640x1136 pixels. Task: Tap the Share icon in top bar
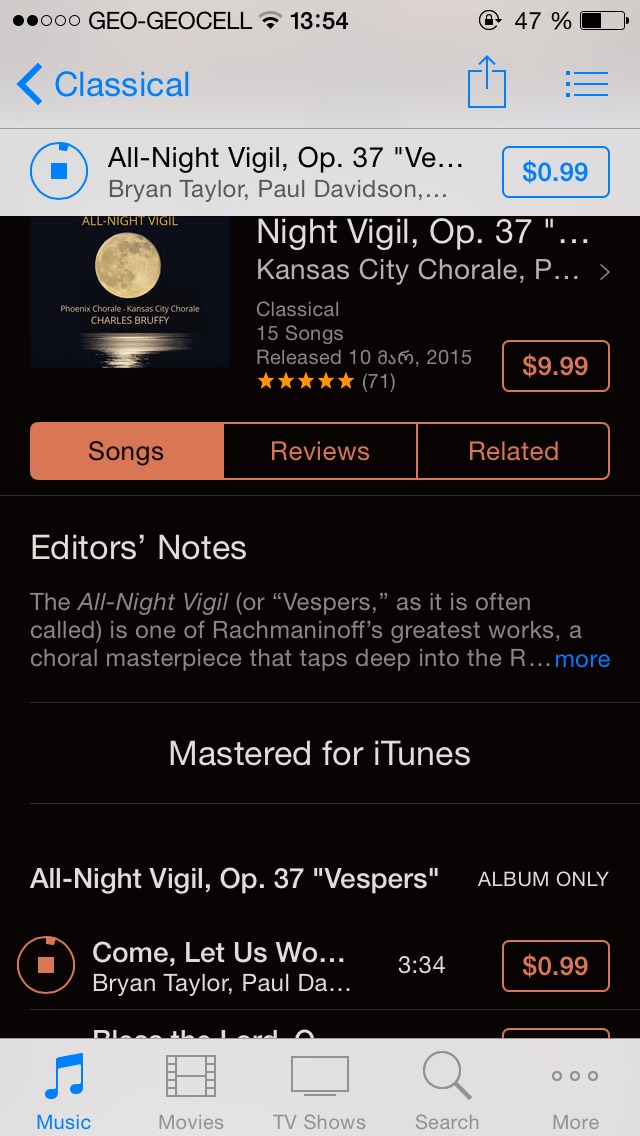(x=486, y=83)
